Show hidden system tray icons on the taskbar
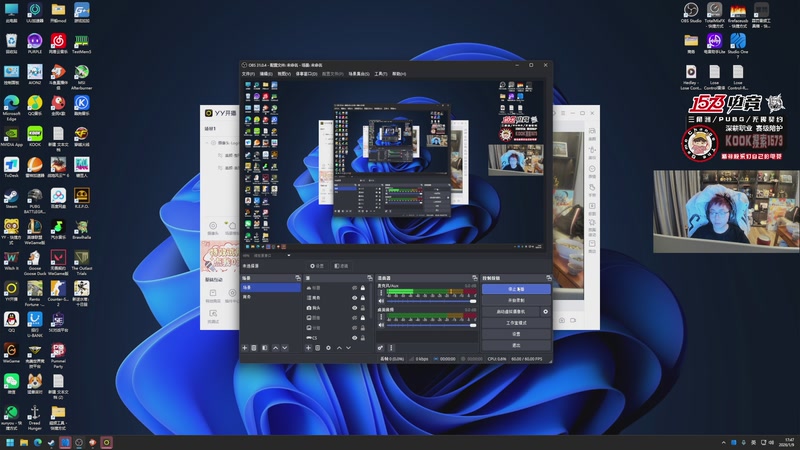This screenshot has height=450, width=800. point(723,442)
